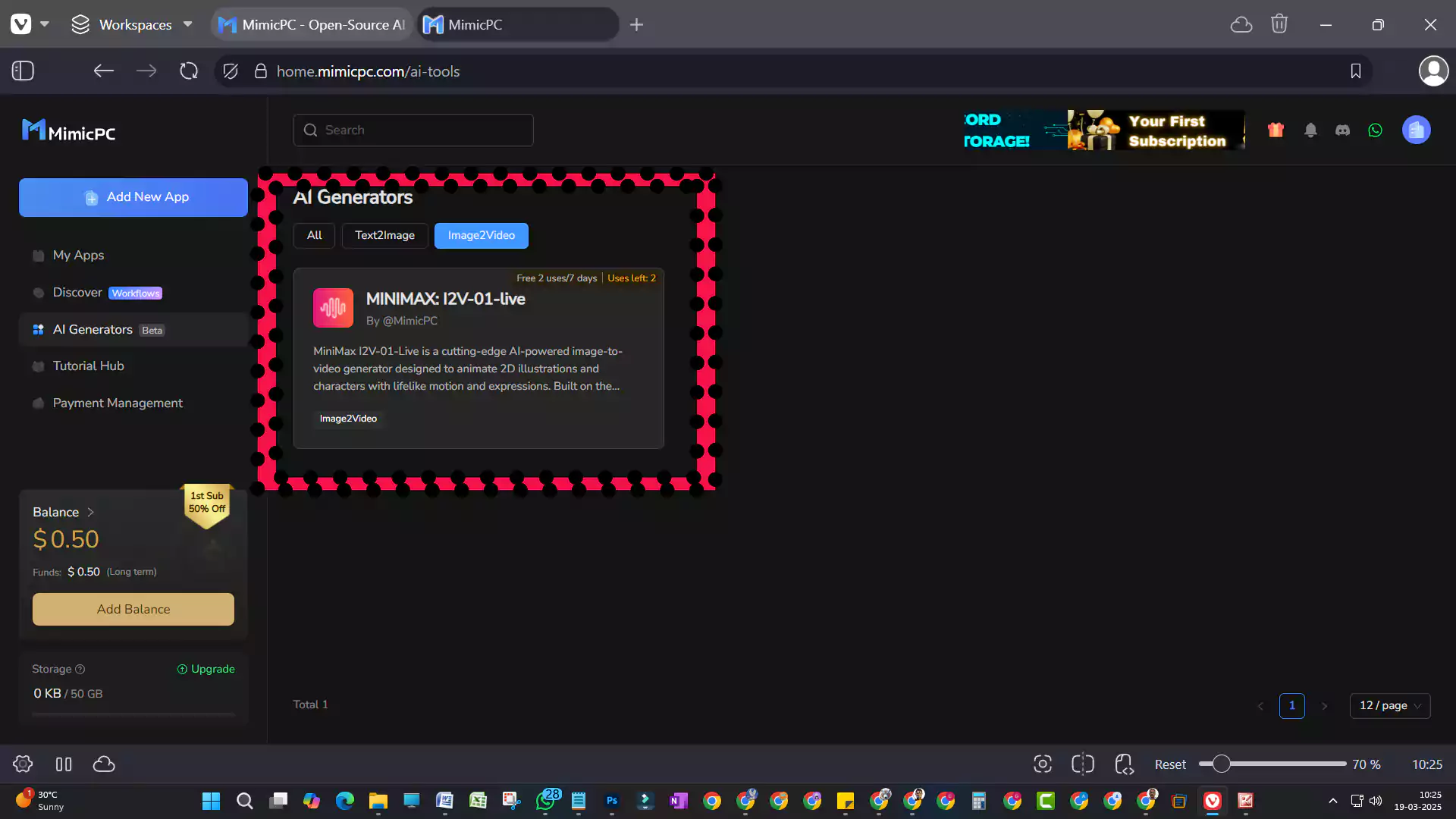This screenshot has height=819, width=1456.
Task: Open a new browser tab
Action: click(637, 25)
